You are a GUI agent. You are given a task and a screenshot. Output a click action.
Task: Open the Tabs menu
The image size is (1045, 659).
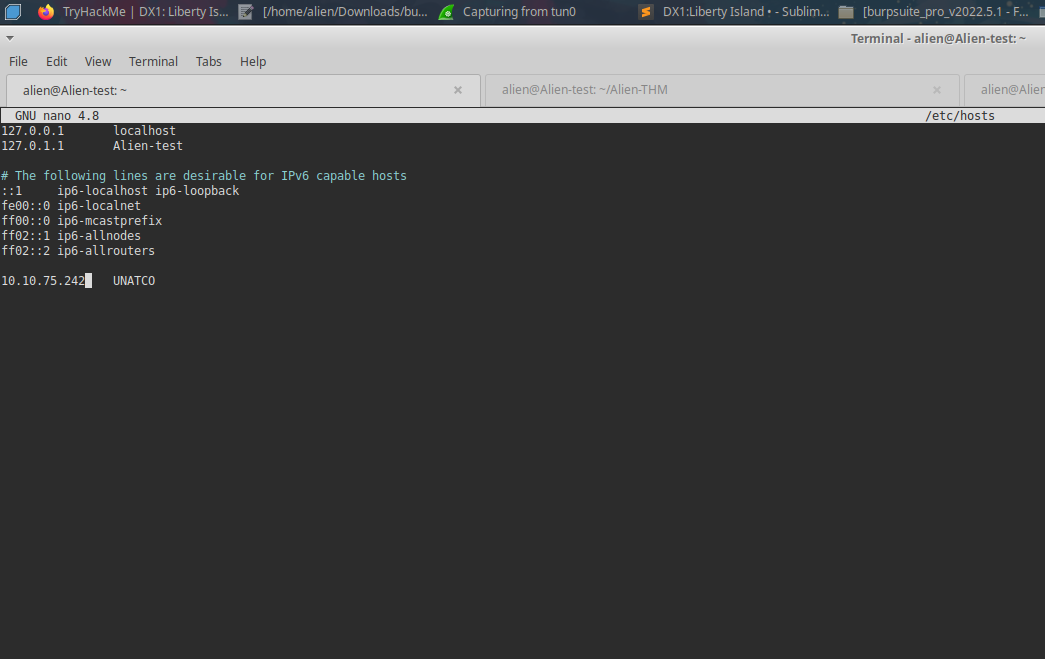click(x=208, y=61)
